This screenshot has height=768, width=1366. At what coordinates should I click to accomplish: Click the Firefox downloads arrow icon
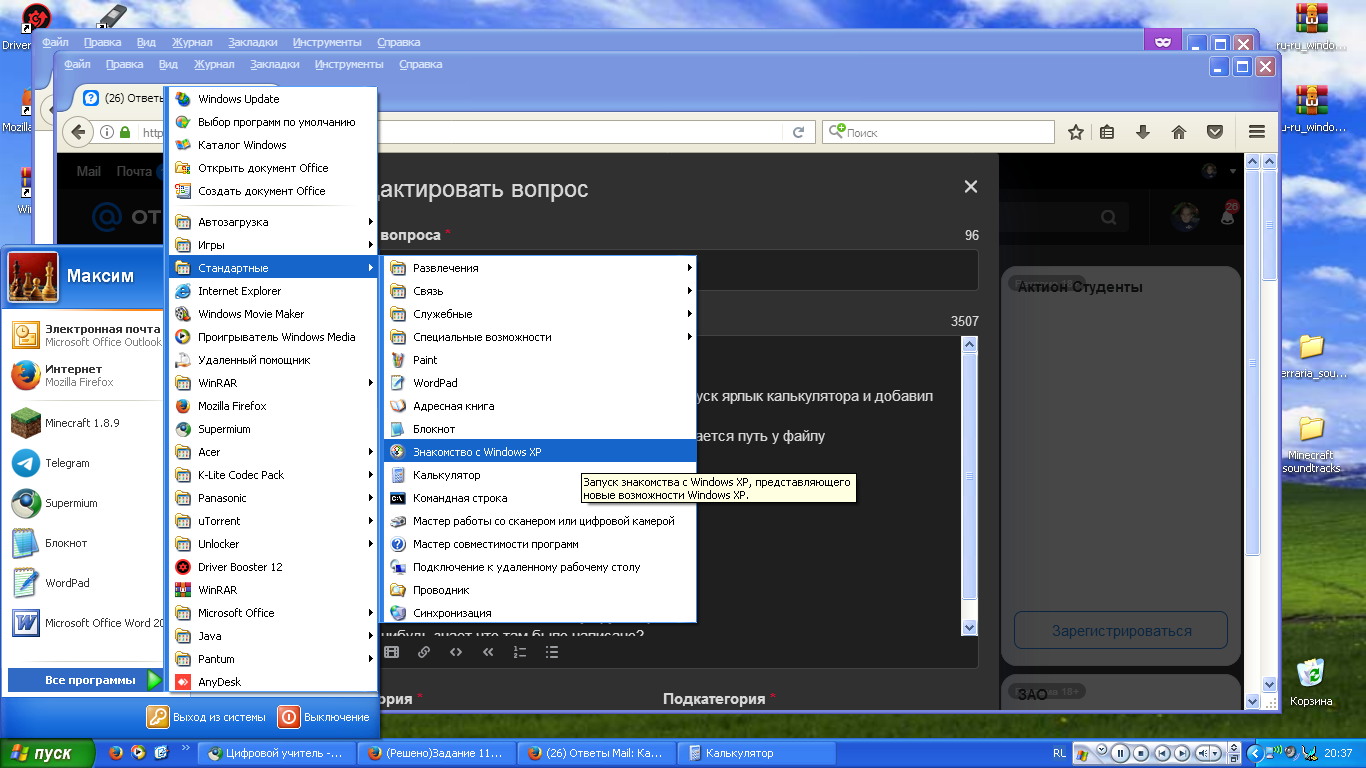pos(1142,132)
